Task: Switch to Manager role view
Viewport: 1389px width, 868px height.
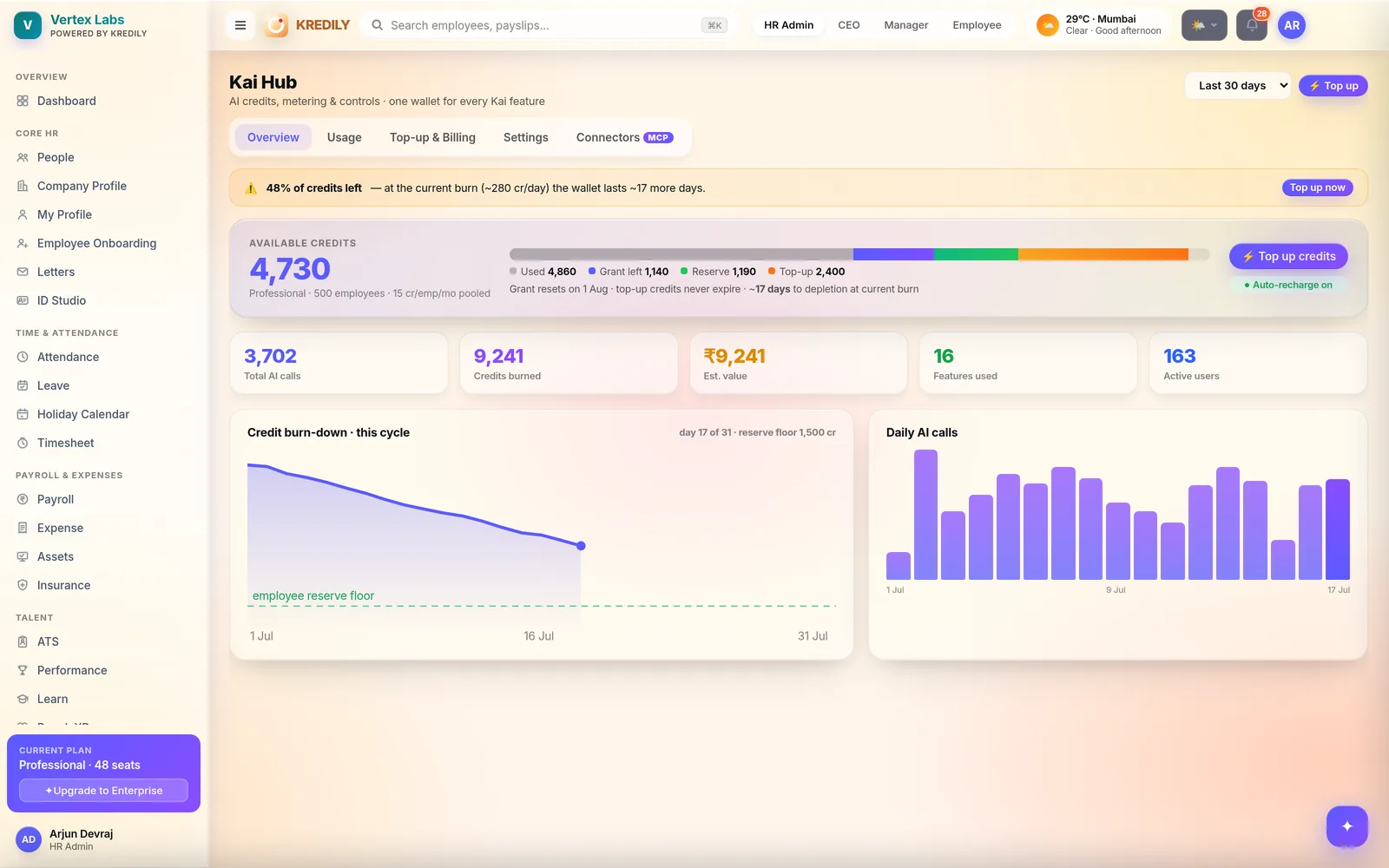Action: [906, 25]
